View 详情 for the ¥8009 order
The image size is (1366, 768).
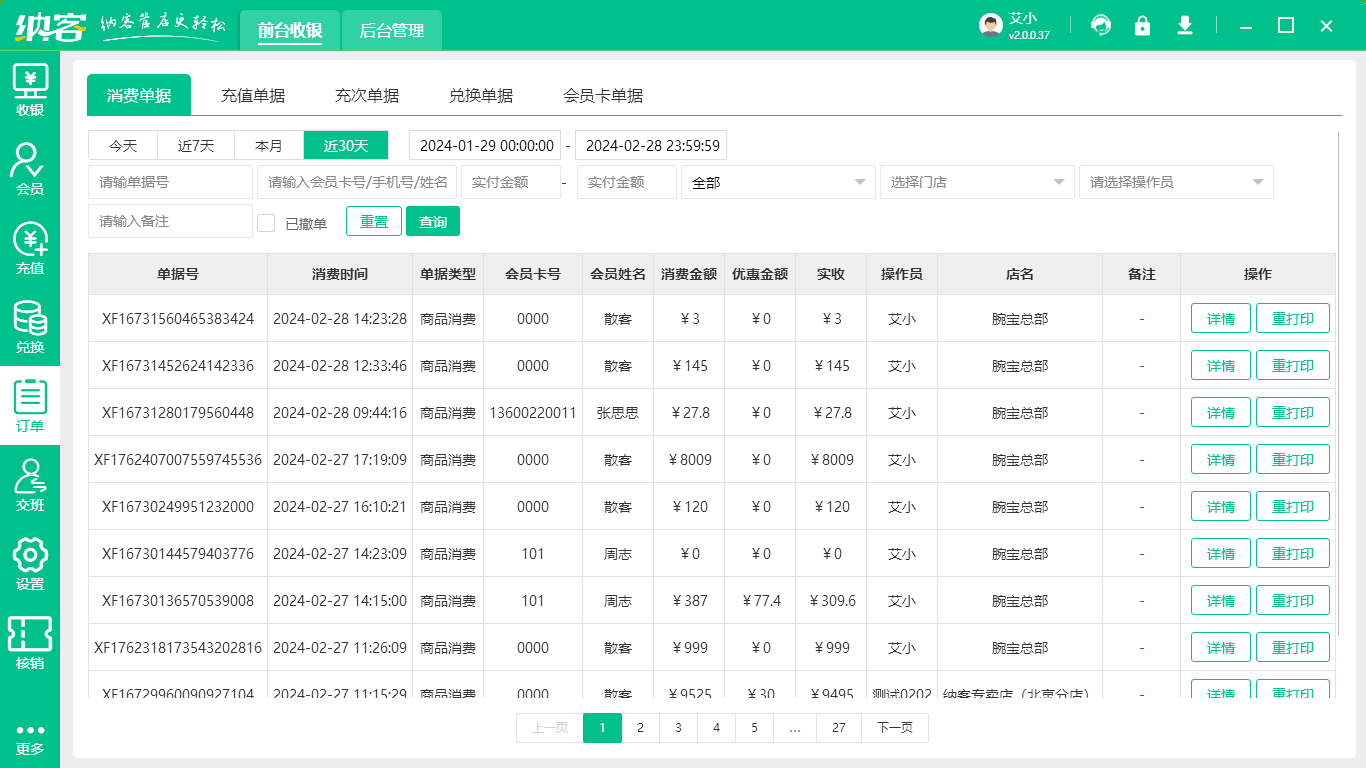point(1221,460)
